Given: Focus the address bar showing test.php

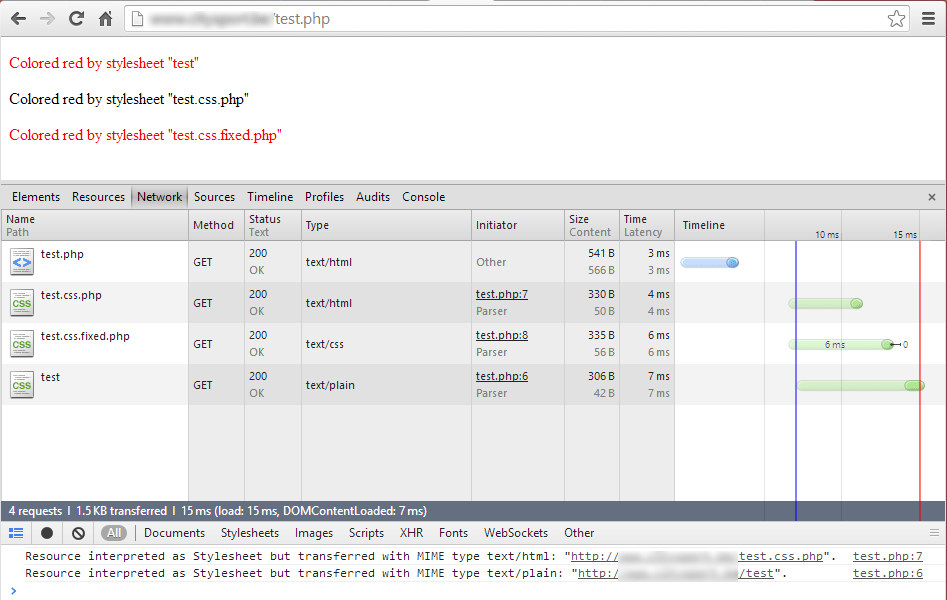Looking at the screenshot, I should coord(516,19).
